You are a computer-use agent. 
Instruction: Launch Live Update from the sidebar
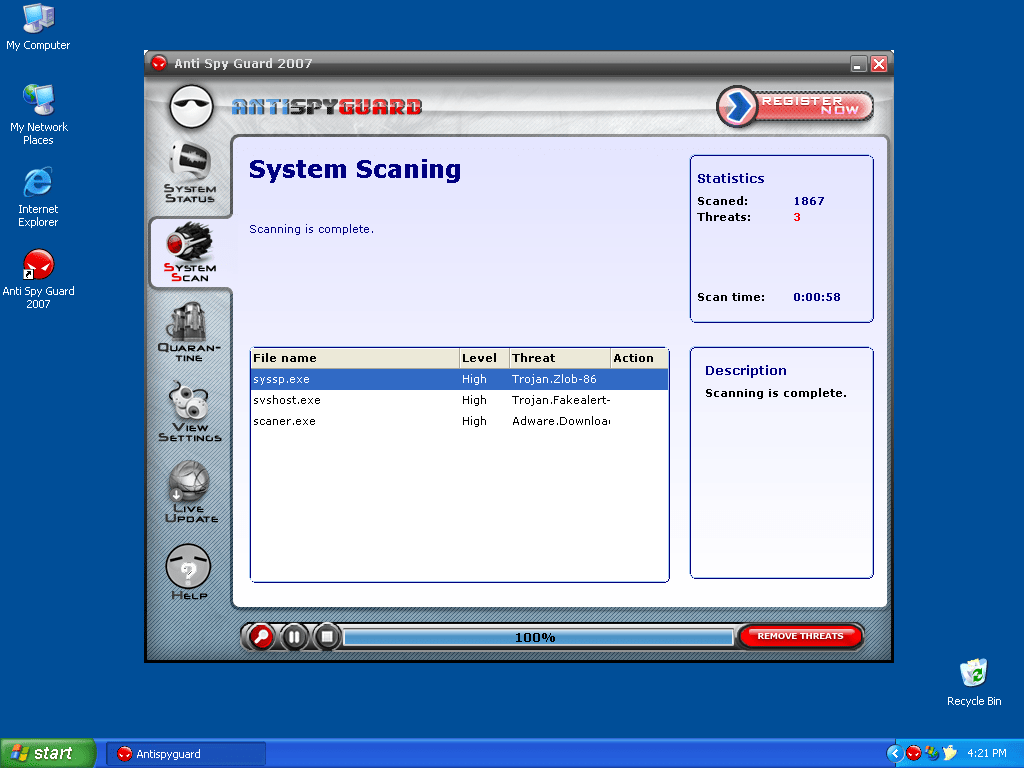click(189, 492)
